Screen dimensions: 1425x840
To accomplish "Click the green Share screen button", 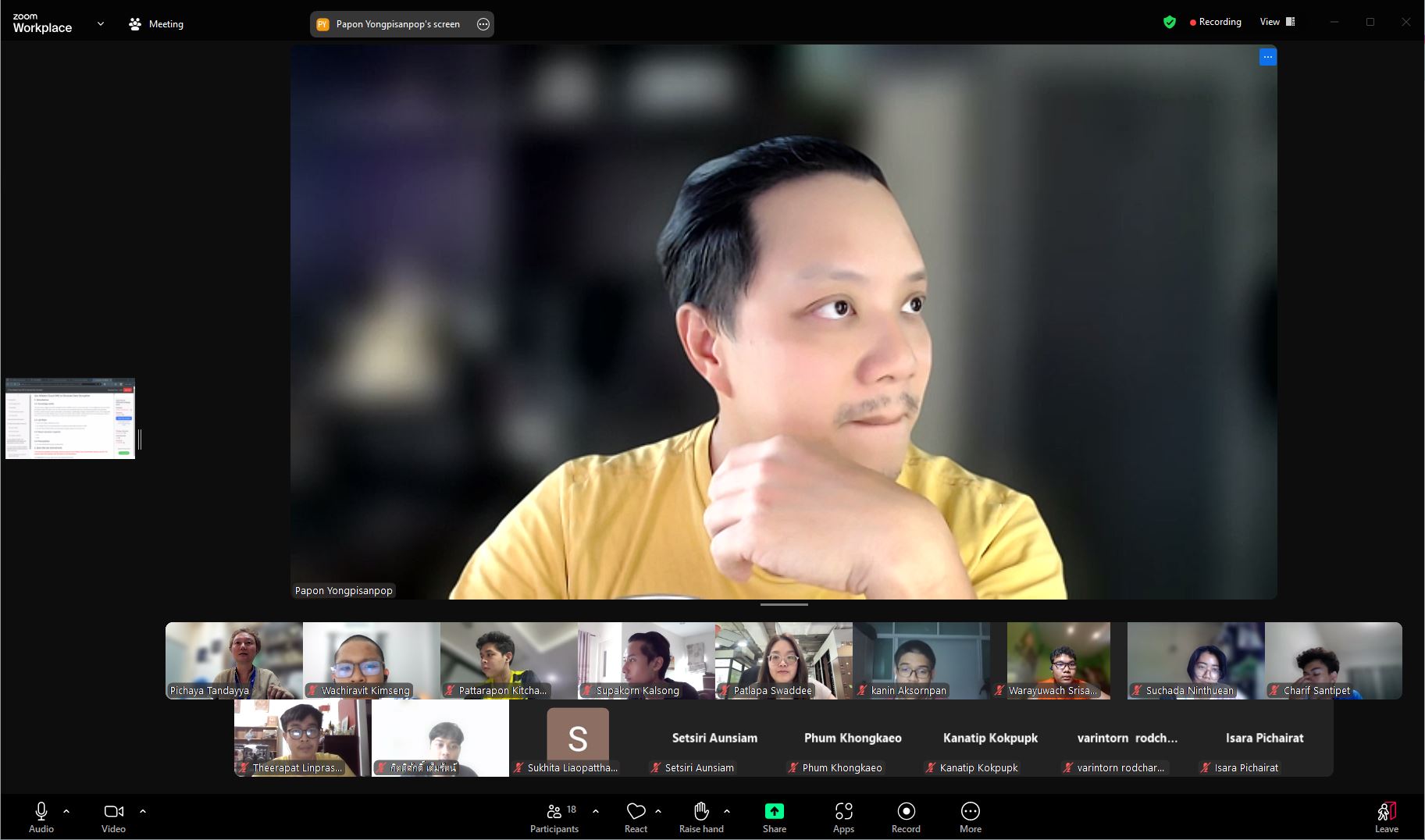I will click(774, 812).
